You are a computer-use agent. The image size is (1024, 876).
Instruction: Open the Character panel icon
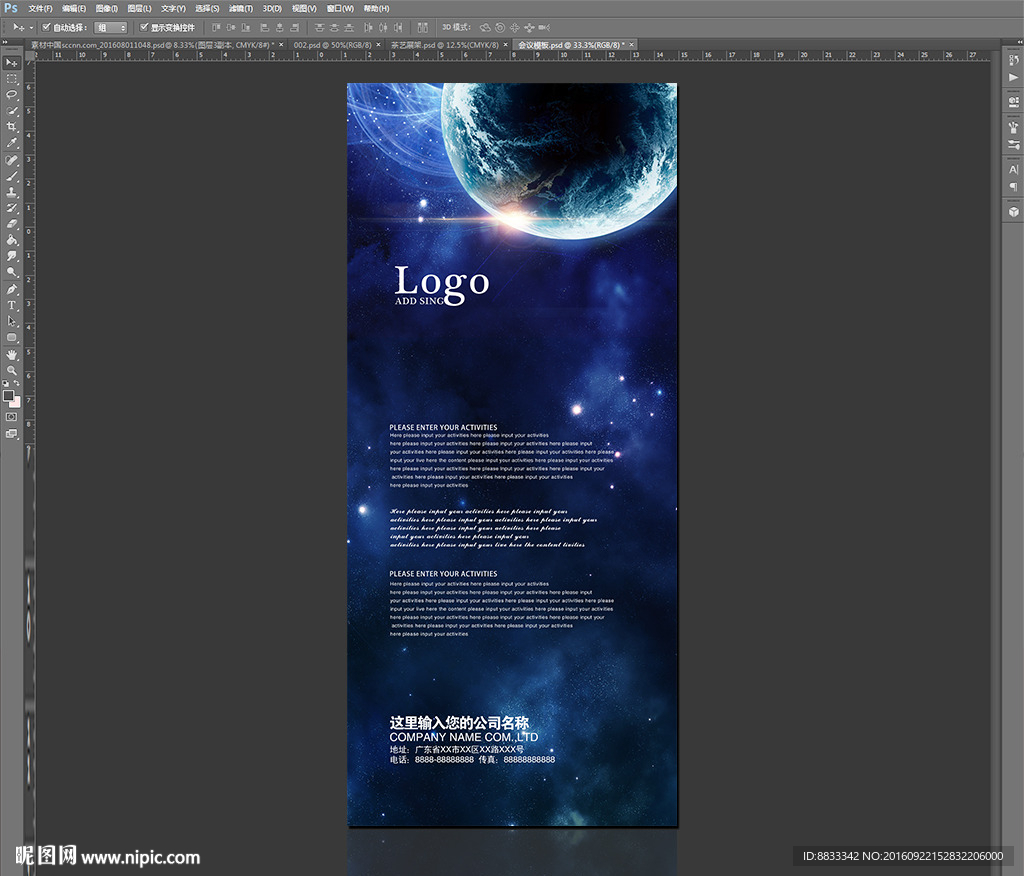(x=1013, y=170)
